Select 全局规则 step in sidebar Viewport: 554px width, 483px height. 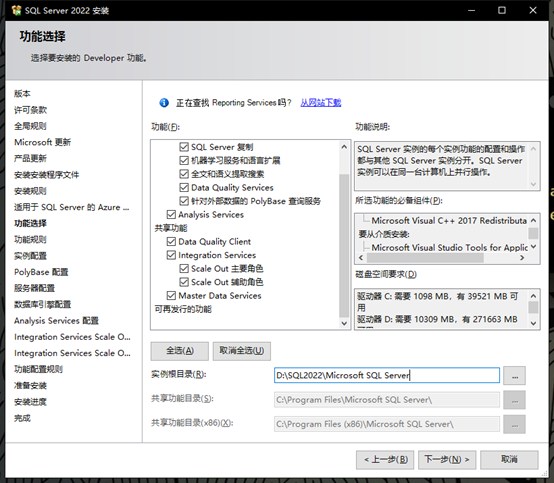tap(30, 126)
